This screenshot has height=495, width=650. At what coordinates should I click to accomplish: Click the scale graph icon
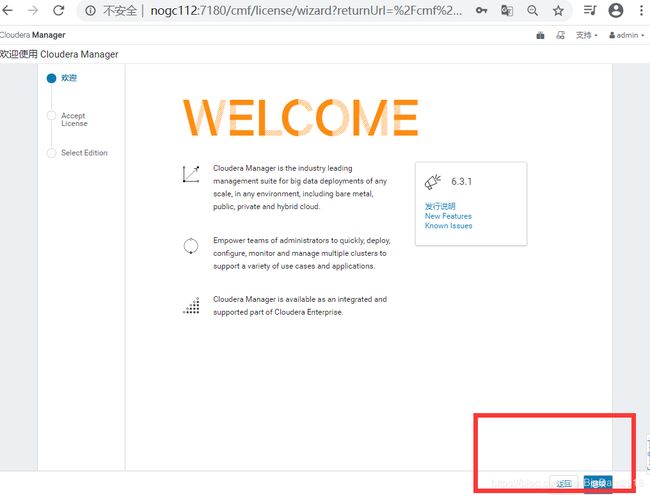(x=191, y=174)
